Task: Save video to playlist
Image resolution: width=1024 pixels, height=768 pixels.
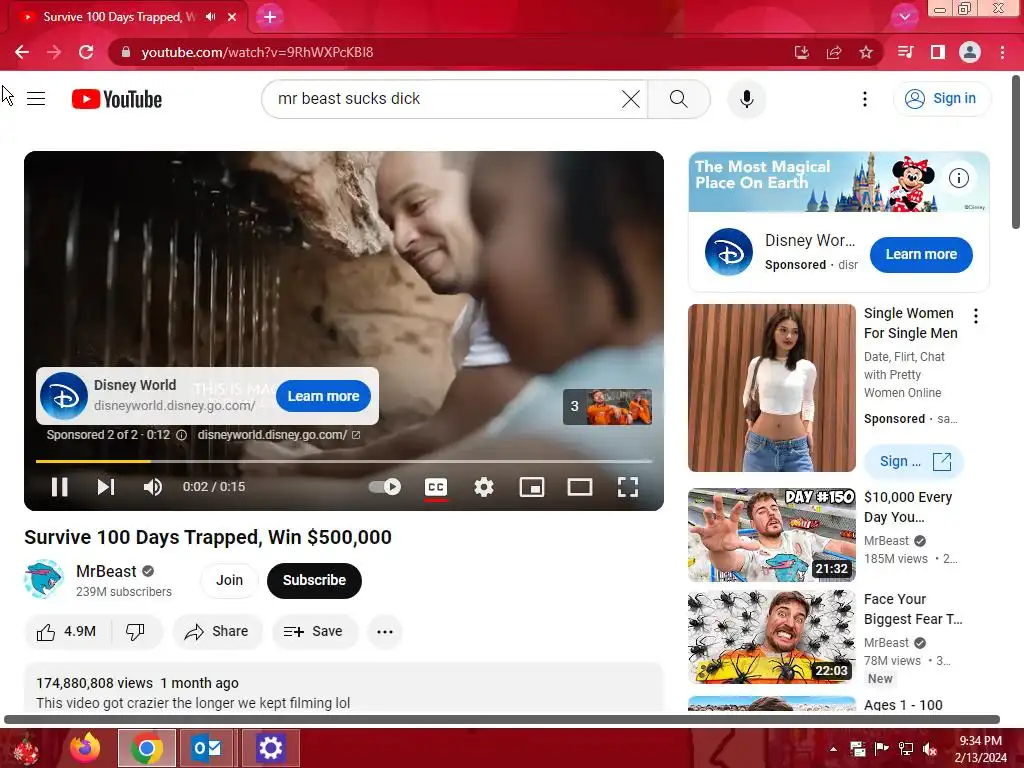Action: click(315, 632)
